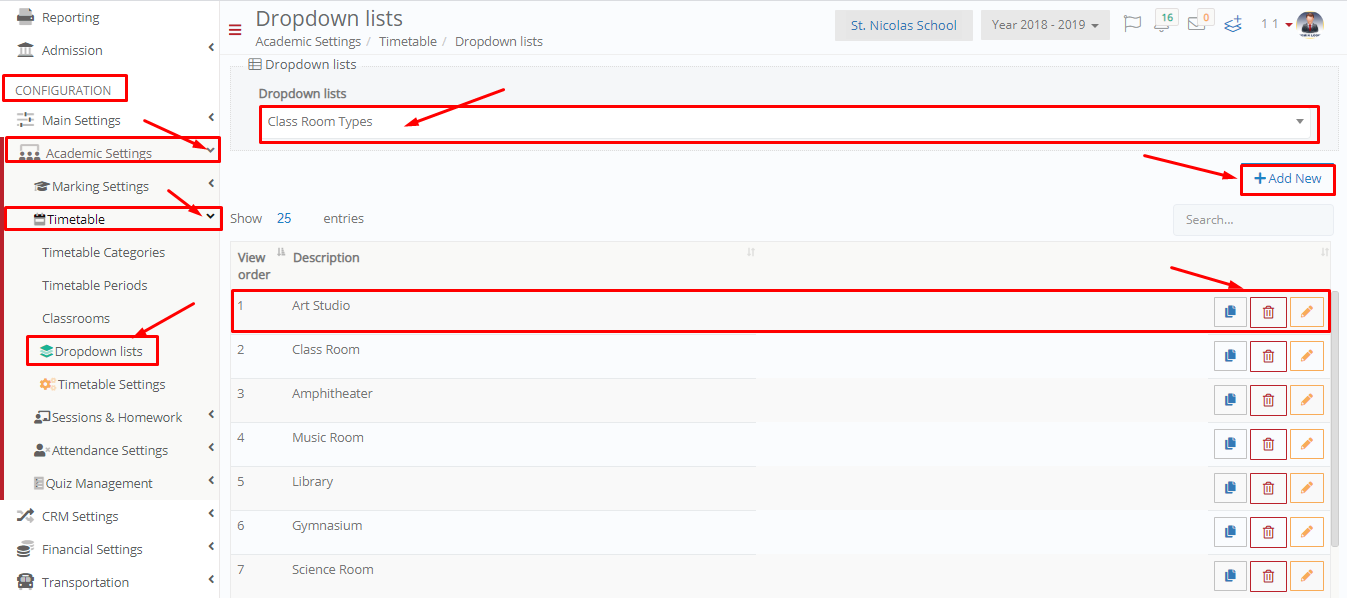Edit the Gymnasium entry
Image resolution: width=1347 pixels, height=598 pixels.
(1306, 532)
